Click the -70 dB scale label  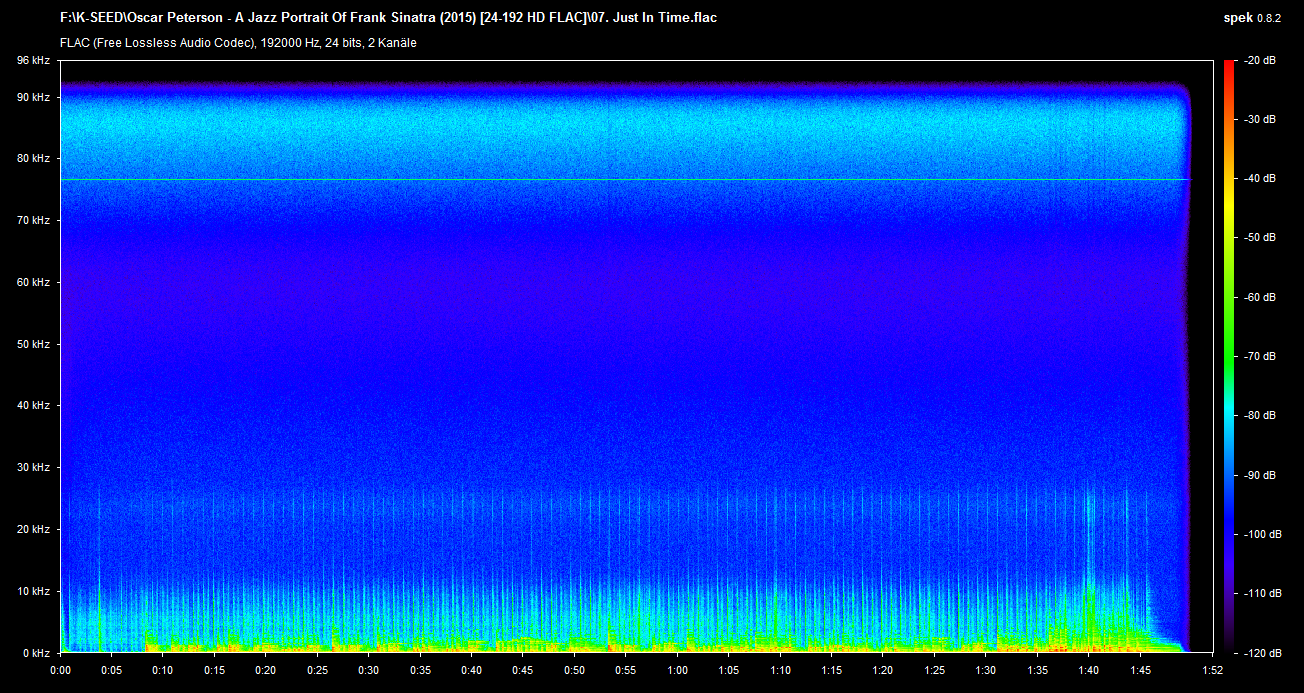point(1260,356)
